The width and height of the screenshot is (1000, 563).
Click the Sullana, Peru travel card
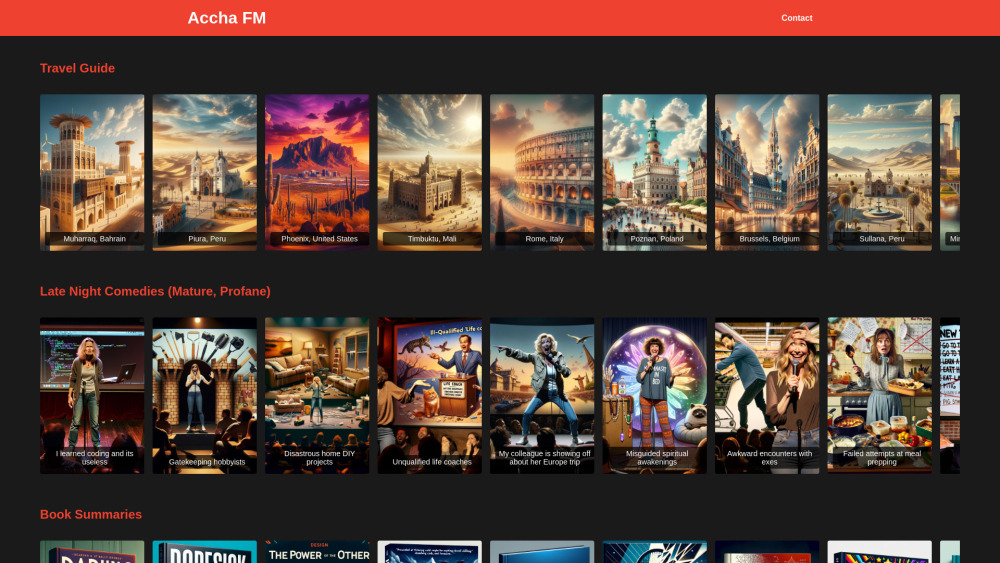point(879,172)
